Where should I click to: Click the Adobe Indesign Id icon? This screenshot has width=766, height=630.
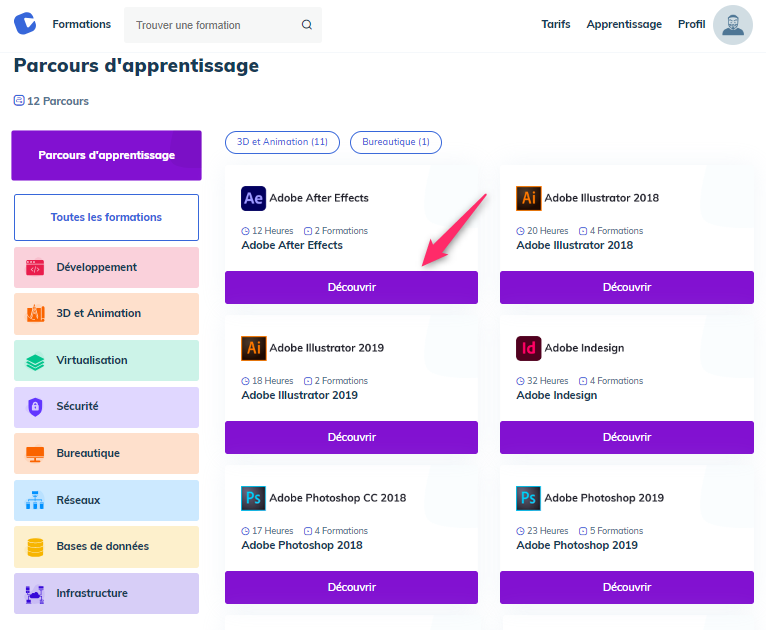tap(529, 348)
